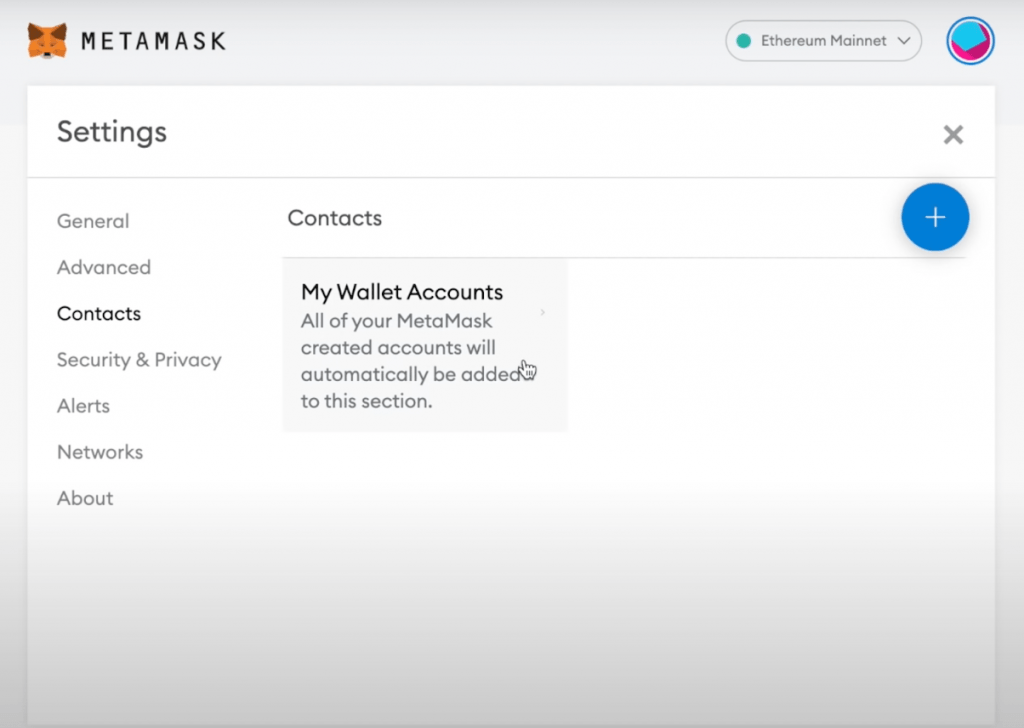Expand My Wallet Accounts chevron
Image resolution: width=1024 pixels, height=728 pixels.
(543, 312)
